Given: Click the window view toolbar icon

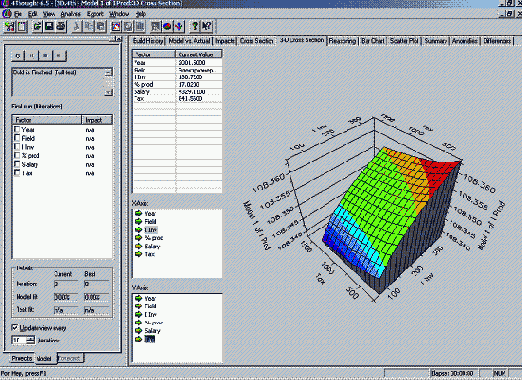Looking at the screenshot, I should (x=128, y=27).
